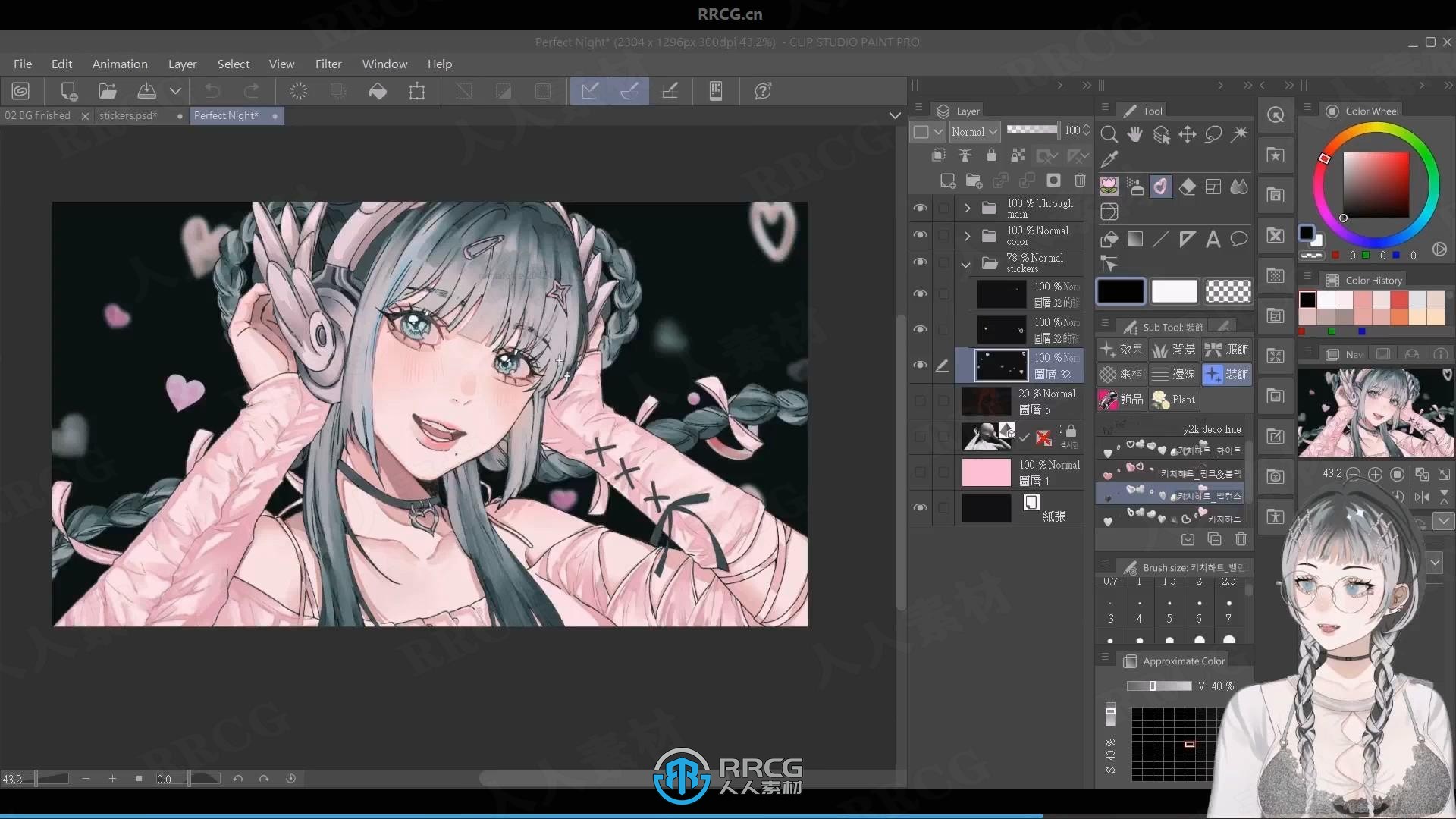This screenshot has width=1456, height=819.
Task: Select the Operation object tool
Action: coord(1161,134)
